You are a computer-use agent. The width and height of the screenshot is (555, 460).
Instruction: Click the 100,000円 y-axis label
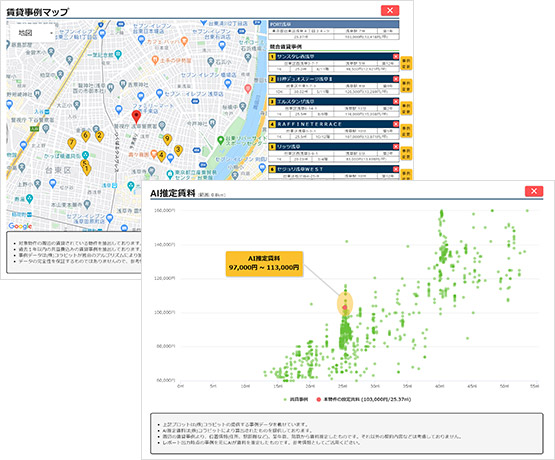tap(165, 312)
